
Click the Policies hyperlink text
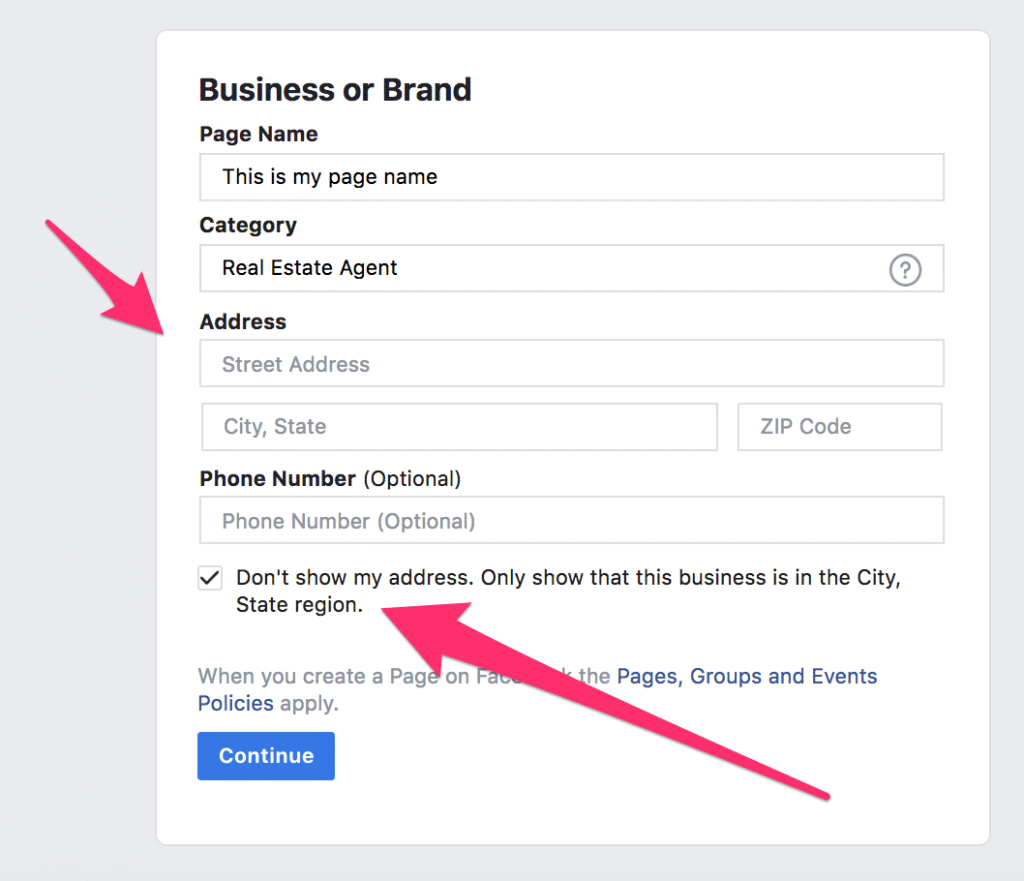coord(235,703)
